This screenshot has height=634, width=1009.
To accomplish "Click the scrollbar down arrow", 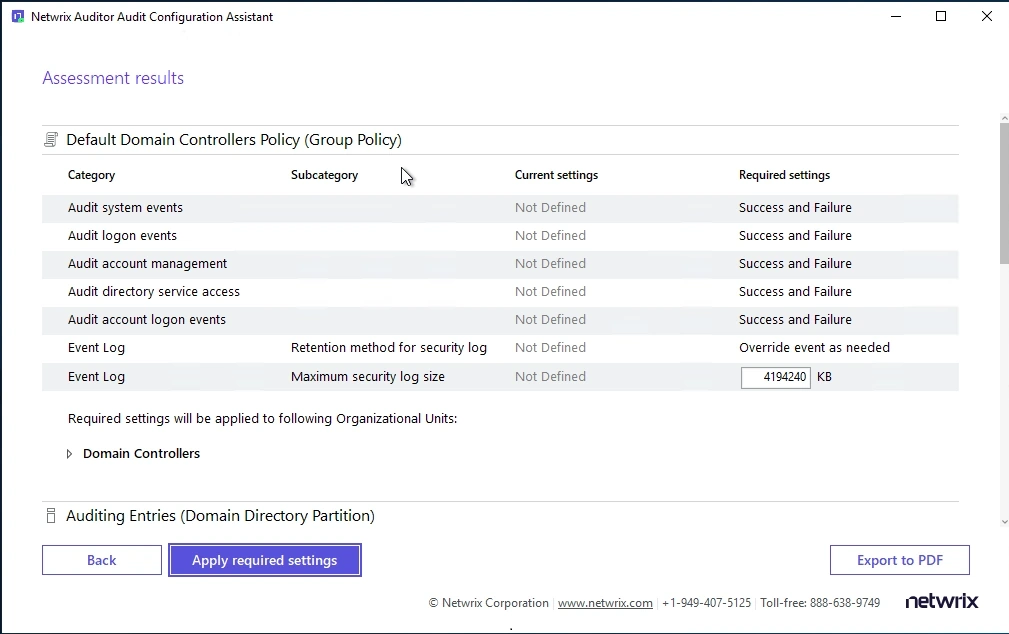I will point(1003,521).
